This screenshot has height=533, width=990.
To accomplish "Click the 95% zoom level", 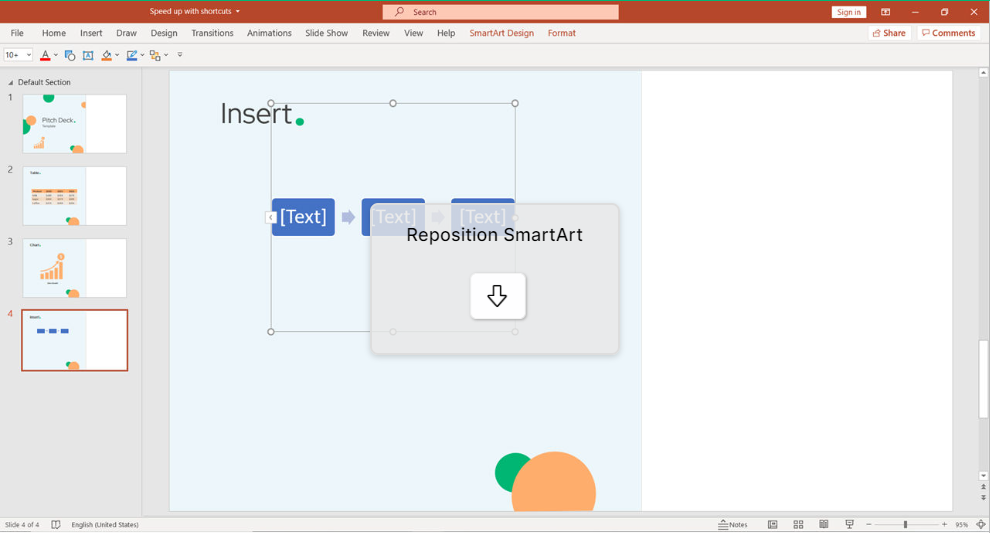I will point(962,525).
